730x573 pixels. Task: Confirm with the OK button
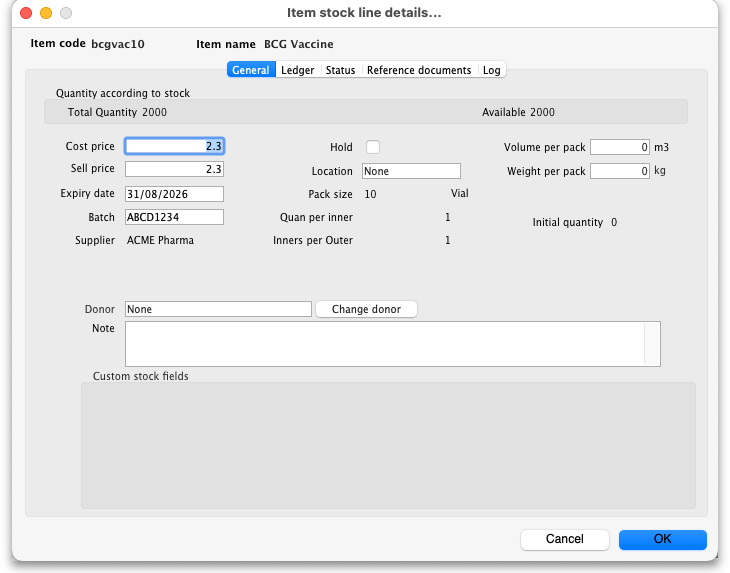662,539
